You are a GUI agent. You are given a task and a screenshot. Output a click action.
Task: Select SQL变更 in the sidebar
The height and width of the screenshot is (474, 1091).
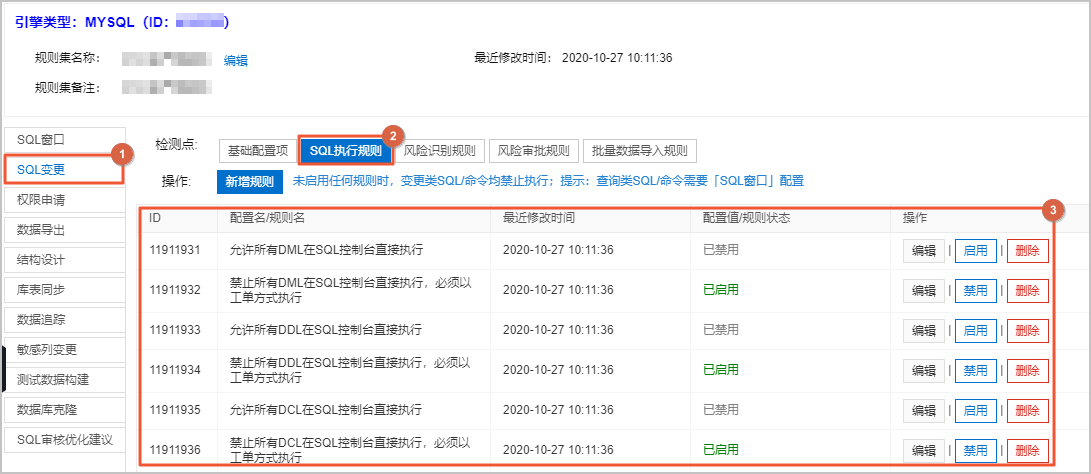(65, 169)
